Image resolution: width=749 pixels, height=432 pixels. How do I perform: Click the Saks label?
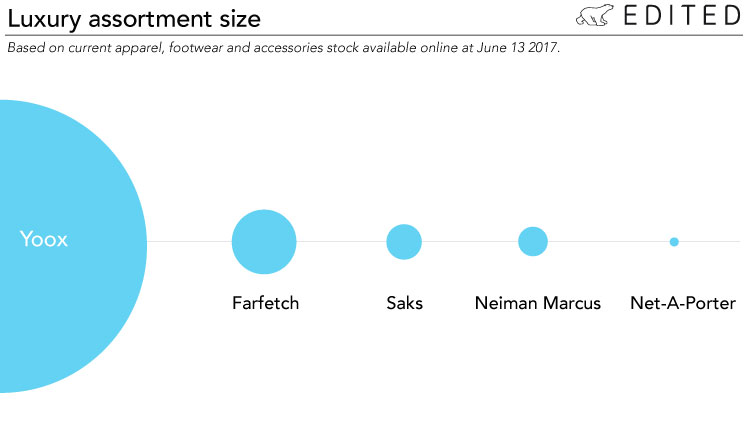[405, 303]
